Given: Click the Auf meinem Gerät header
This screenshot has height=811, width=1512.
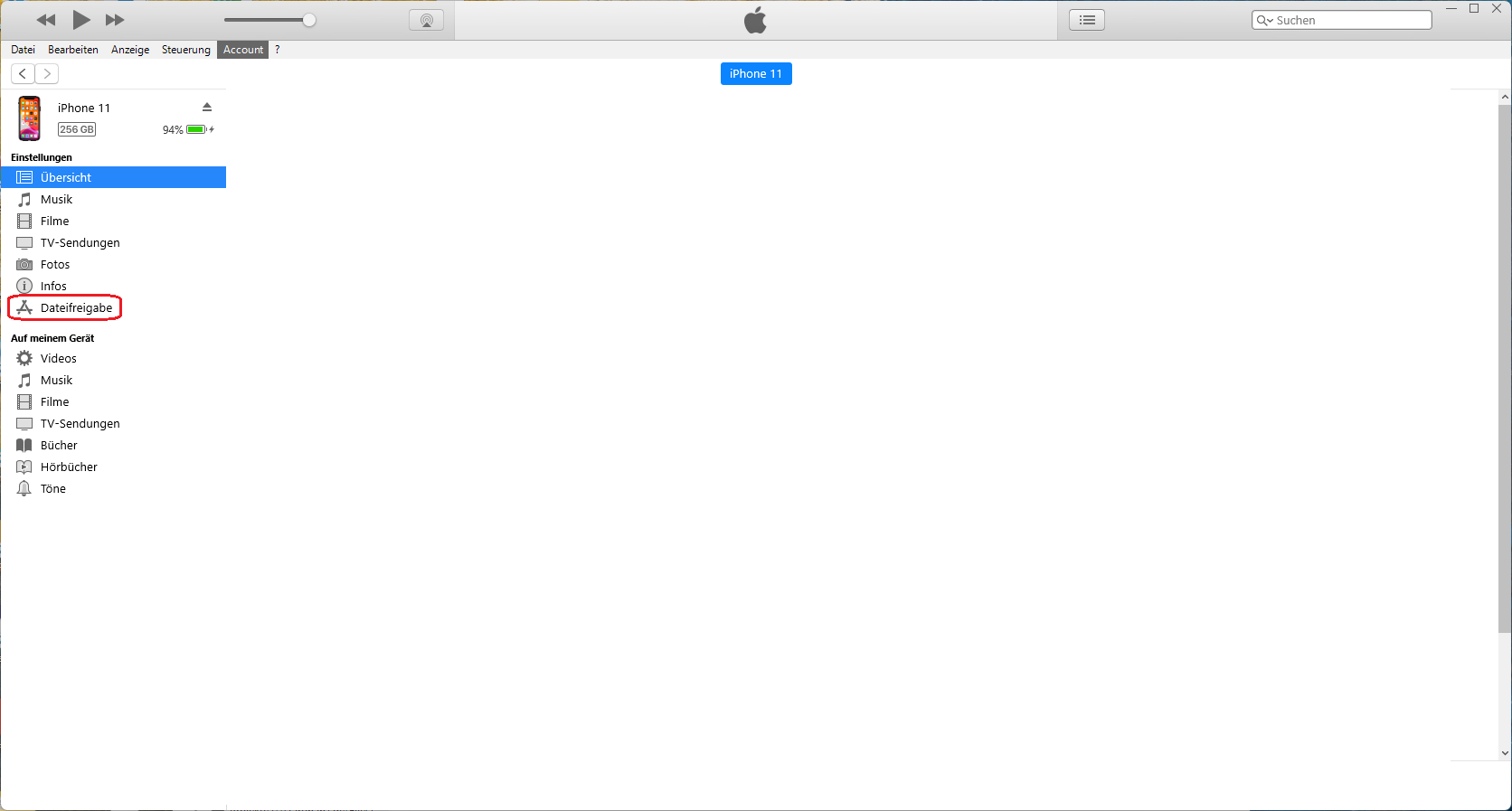Looking at the screenshot, I should 52,338.
